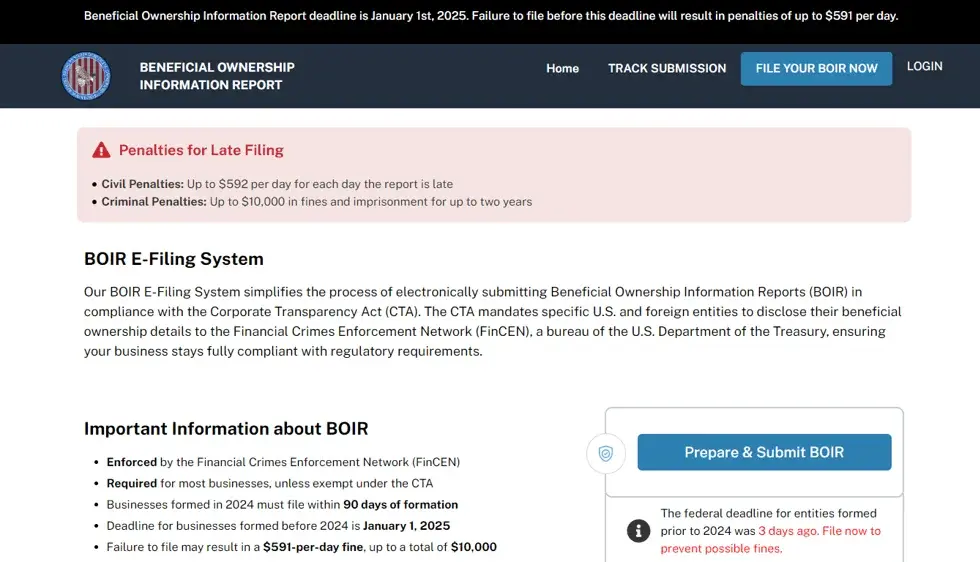Click the '90 days of formation' bullet
980x562 pixels.
[x=282, y=504]
